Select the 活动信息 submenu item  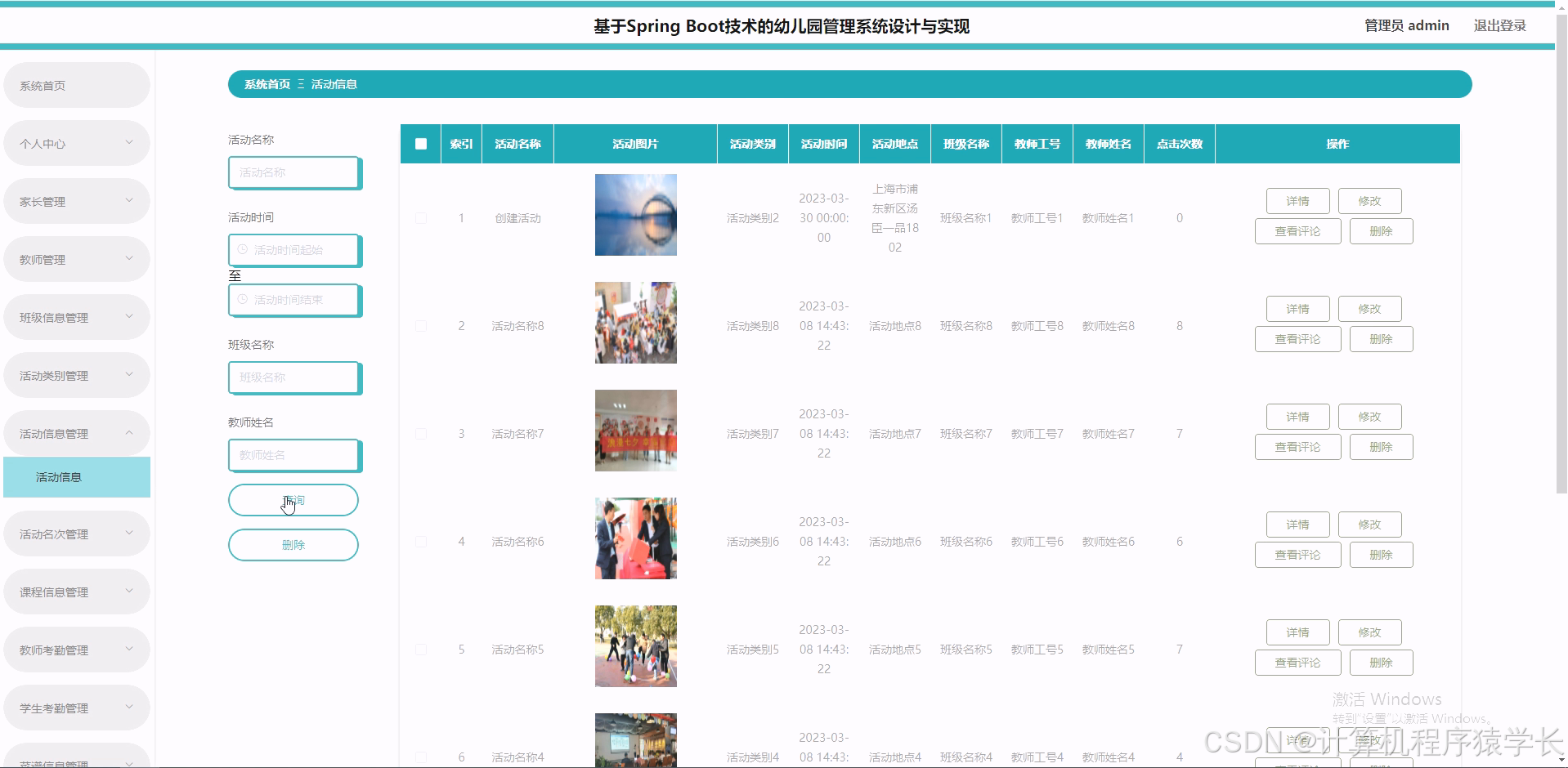(x=77, y=477)
